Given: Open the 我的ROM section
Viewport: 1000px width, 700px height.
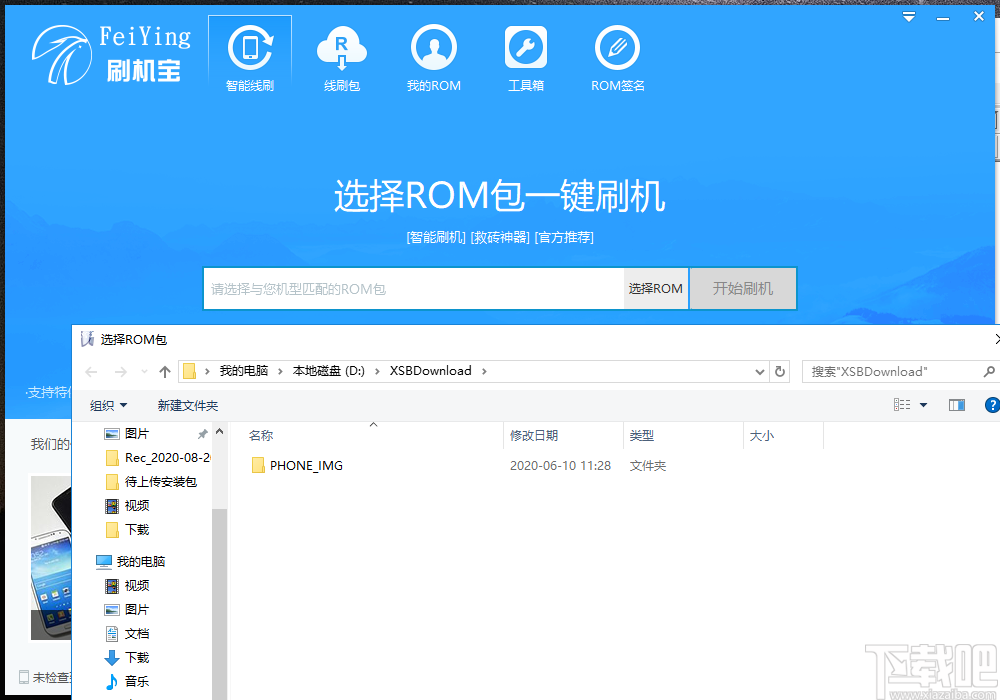Looking at the screenshot, I should click(434, 55).
